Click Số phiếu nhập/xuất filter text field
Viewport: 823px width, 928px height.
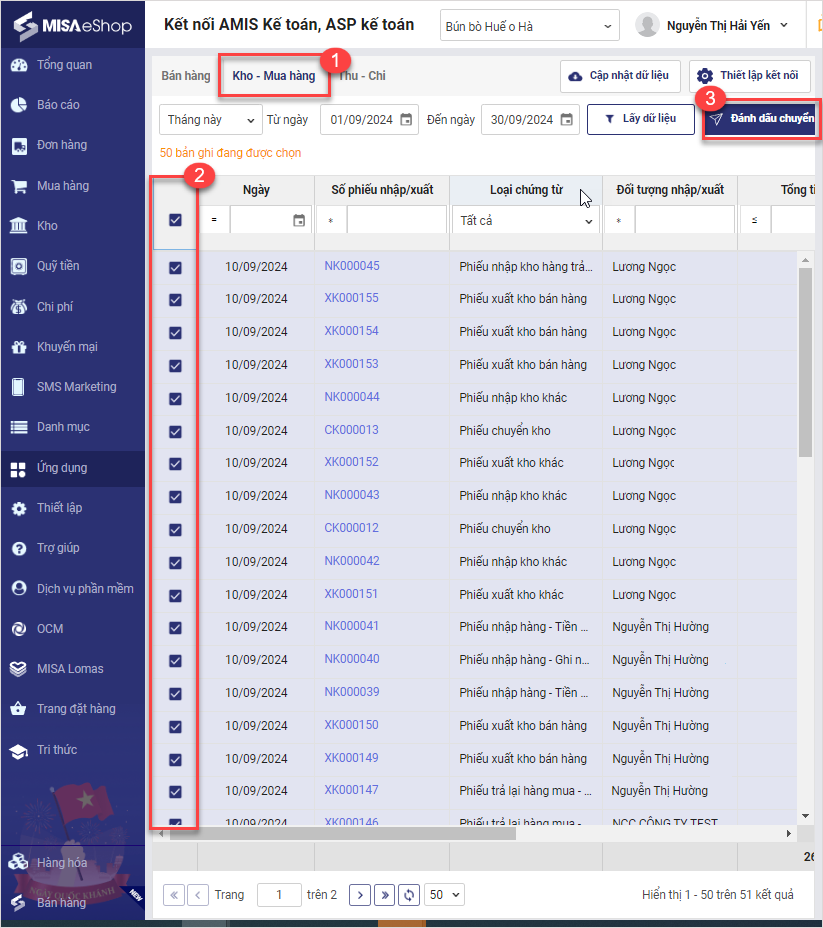pyautogui.click(x=396, y=220)
